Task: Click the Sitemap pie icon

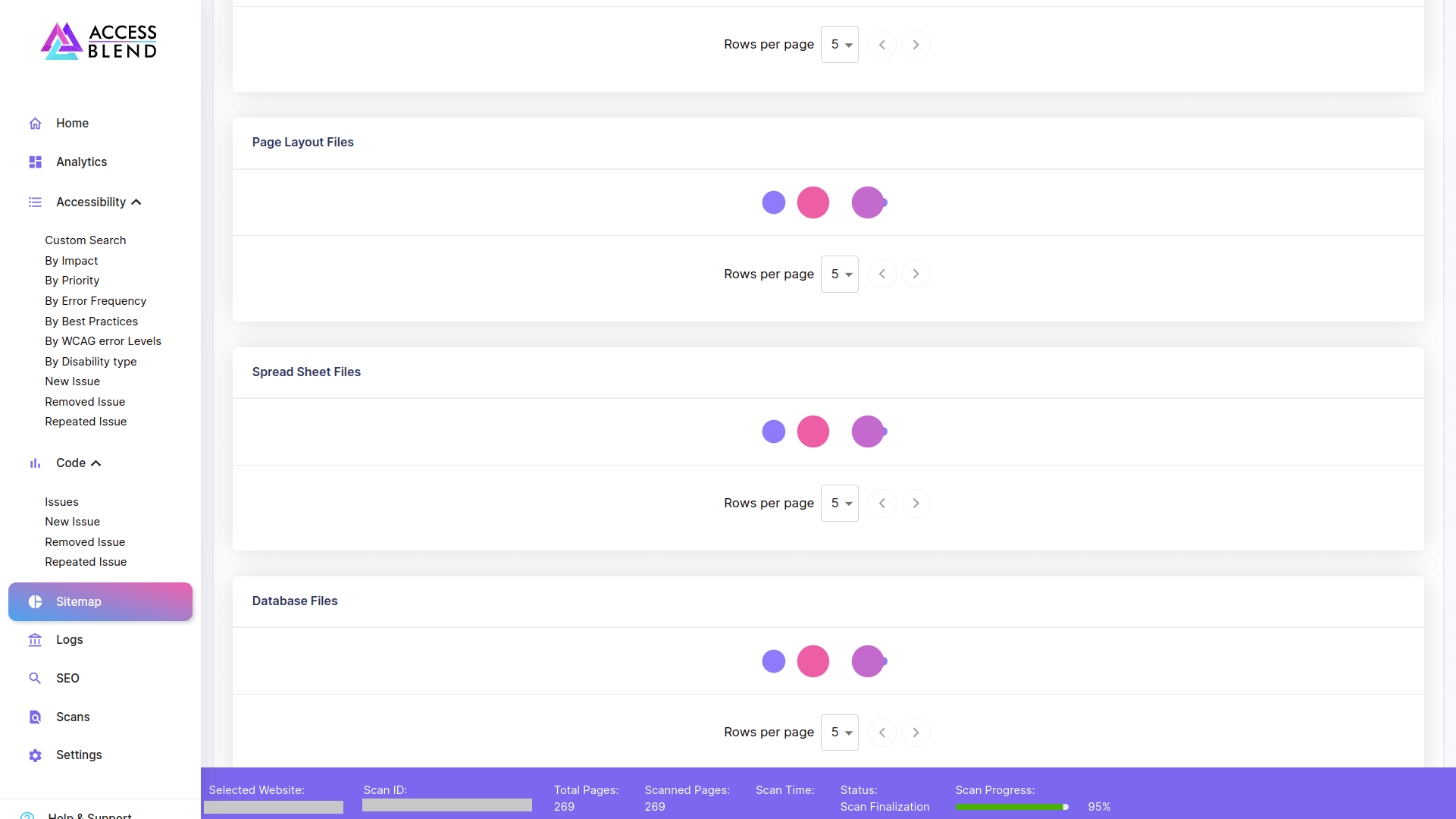Action: [35, 602]
